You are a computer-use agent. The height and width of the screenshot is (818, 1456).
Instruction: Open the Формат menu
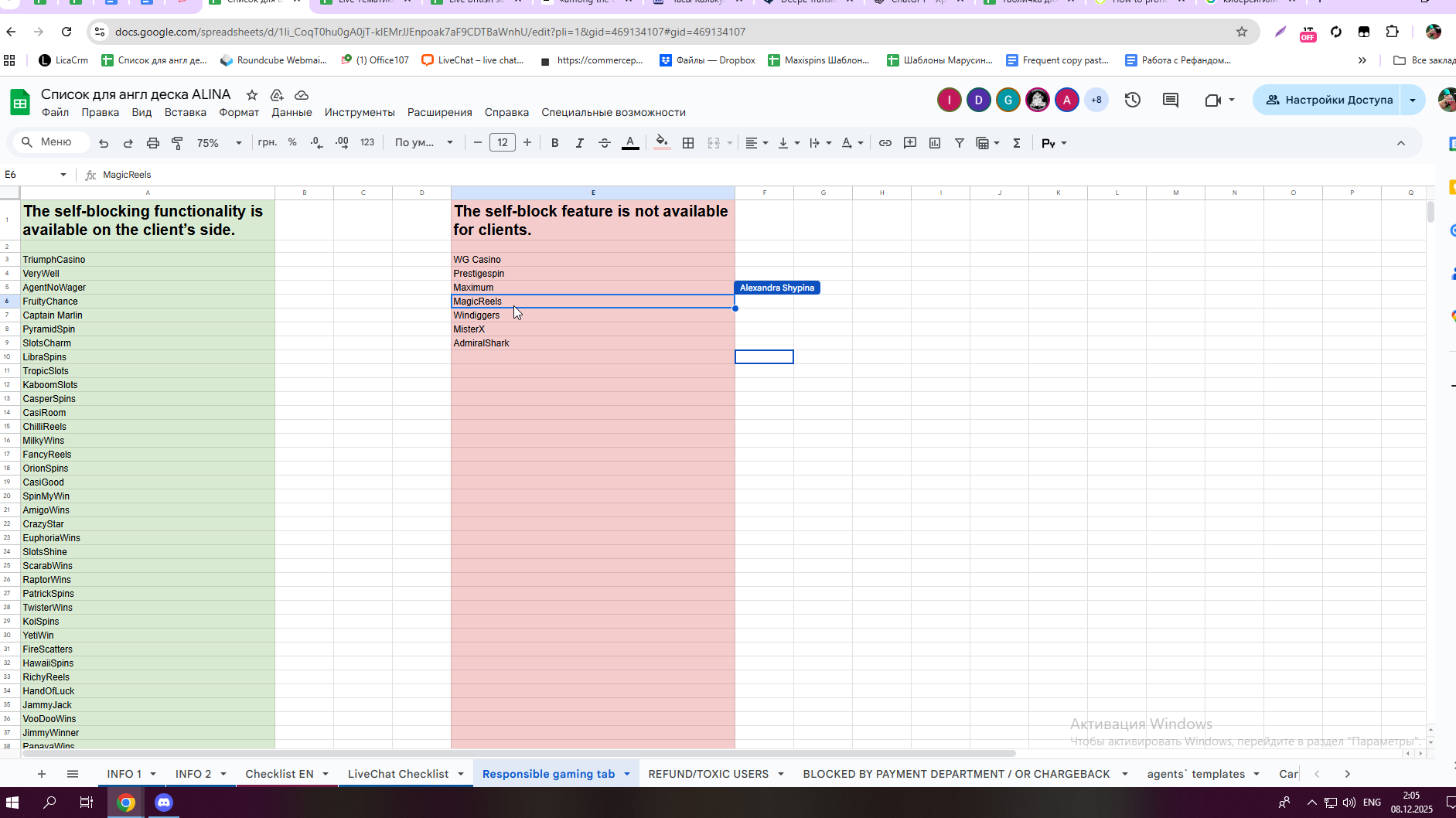point(239,112)
